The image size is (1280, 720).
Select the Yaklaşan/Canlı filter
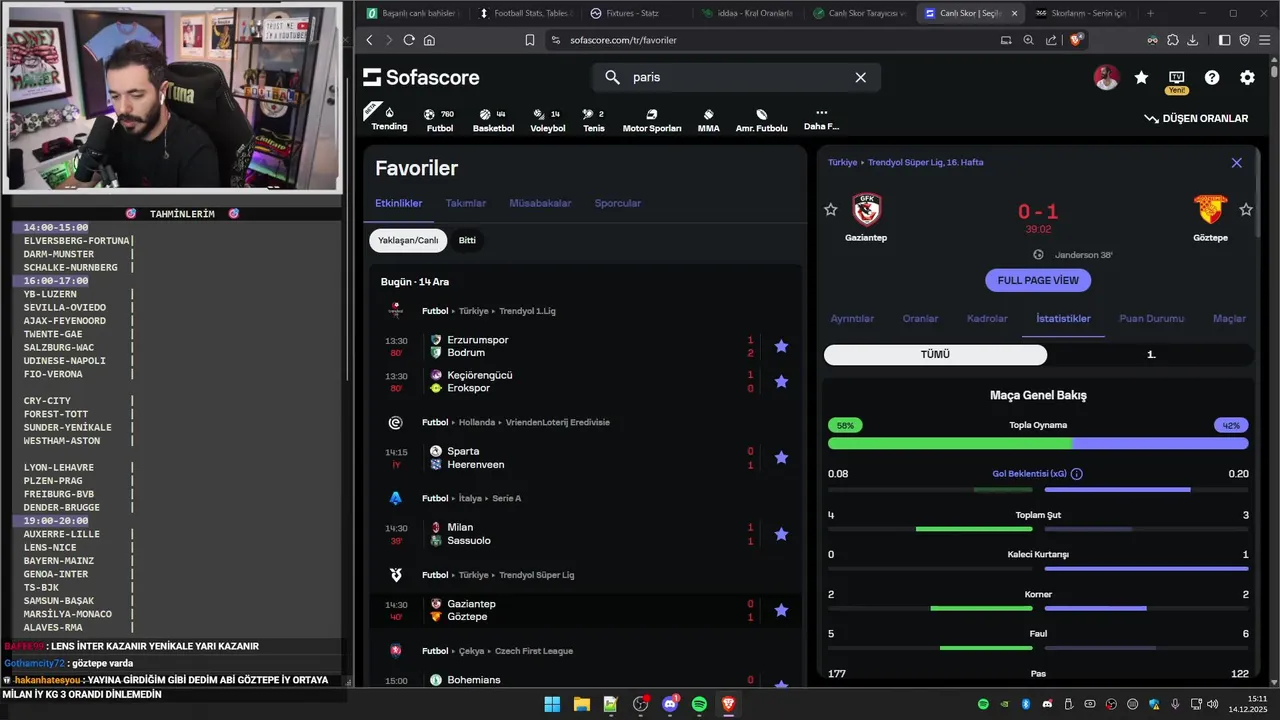pyautogui.click(x=408, y=241)
